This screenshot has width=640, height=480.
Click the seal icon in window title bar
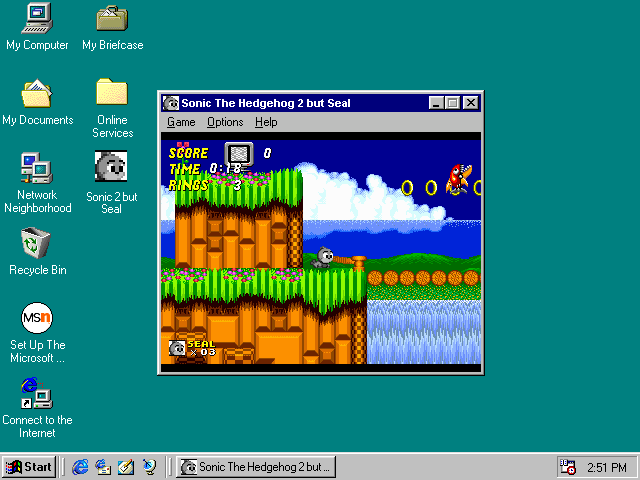(x=171, y=103)
